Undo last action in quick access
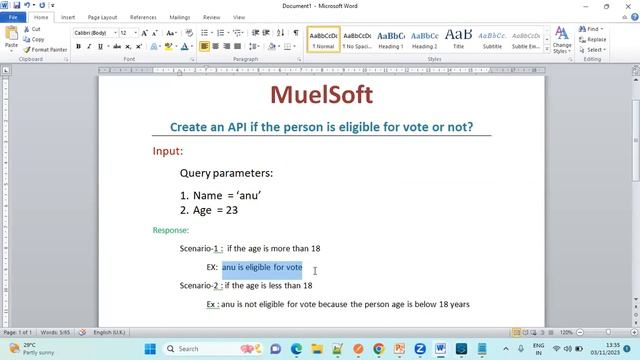The image size is (640, 360). (x=27, y=5)
